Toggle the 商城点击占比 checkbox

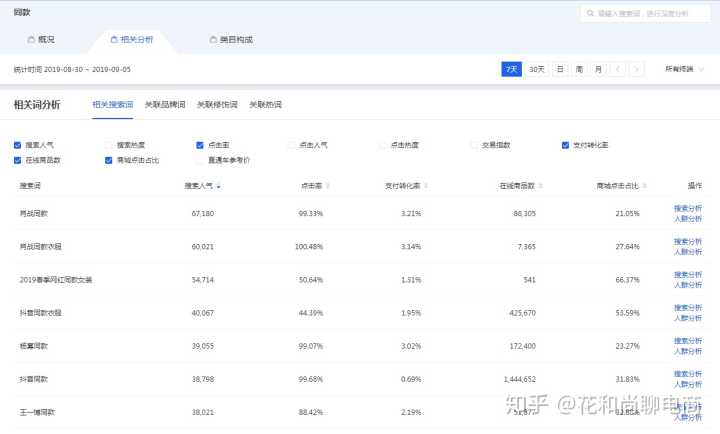pyautogui.click(x=108, y=160)
